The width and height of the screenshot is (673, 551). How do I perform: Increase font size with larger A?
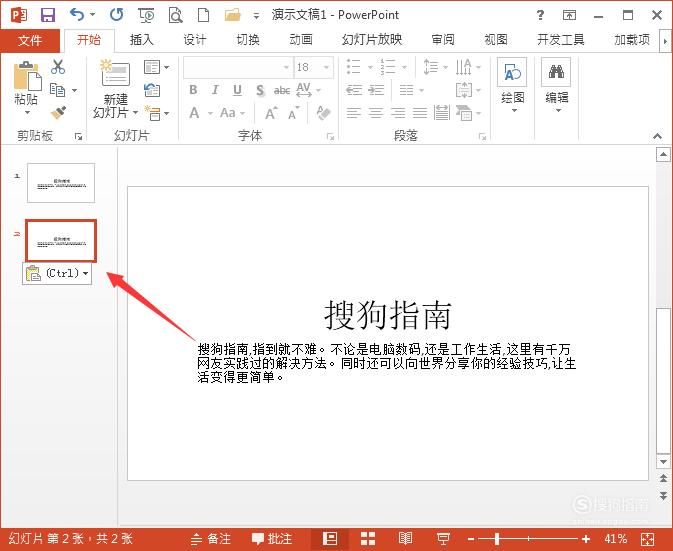(x=270, y=113)
